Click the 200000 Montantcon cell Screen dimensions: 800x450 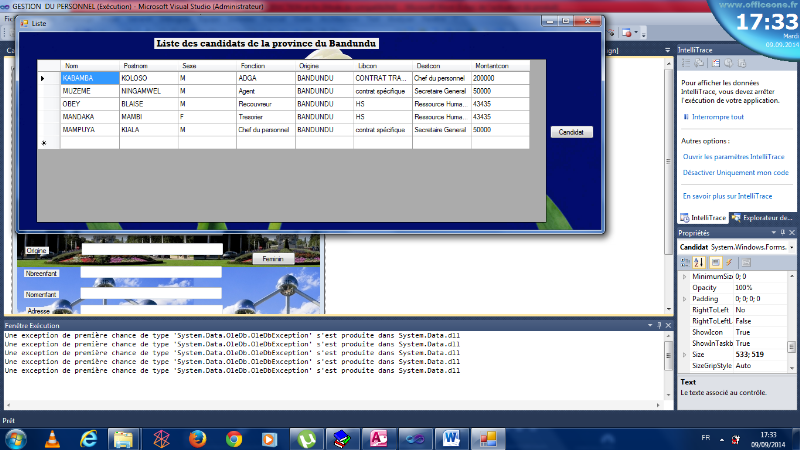tap(500, 78)
